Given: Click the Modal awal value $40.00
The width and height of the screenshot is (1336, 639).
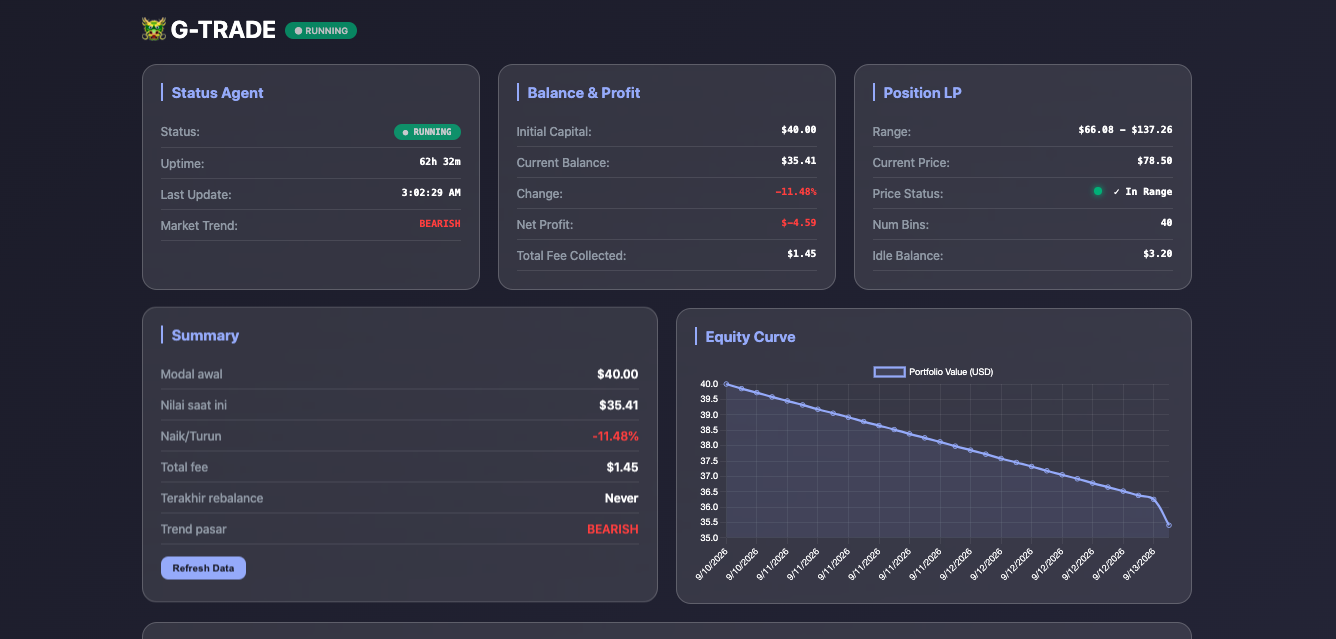Looking at the screenshot, I should click(618, 374).
